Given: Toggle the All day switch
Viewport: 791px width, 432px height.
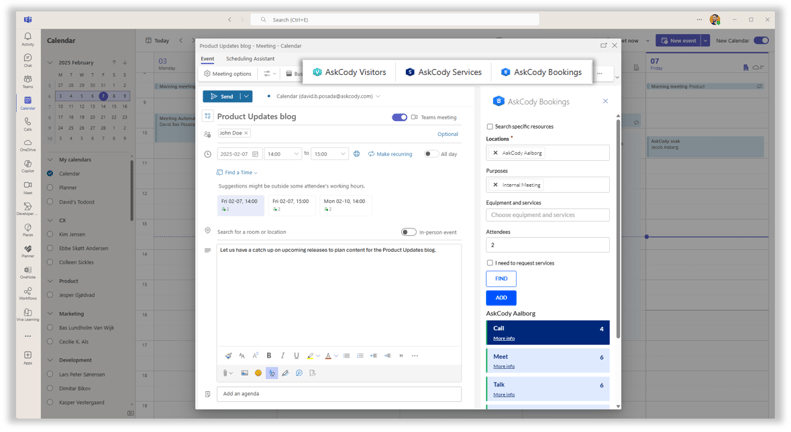Looking at the screenshot, I should (431, 154).
